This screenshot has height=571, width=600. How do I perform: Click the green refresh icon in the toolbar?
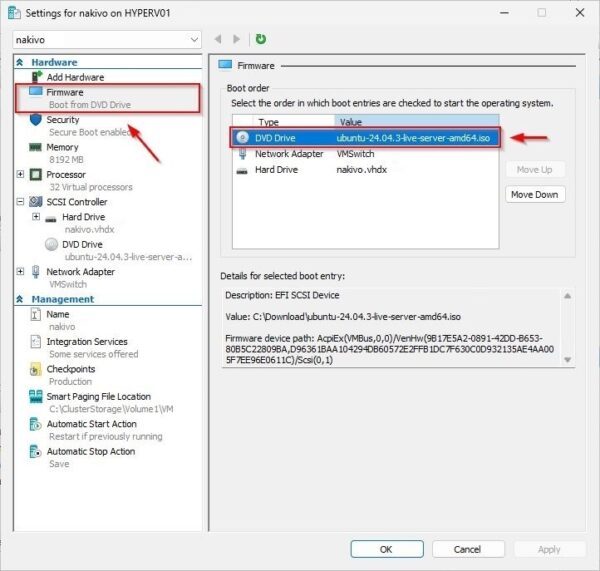261,39
